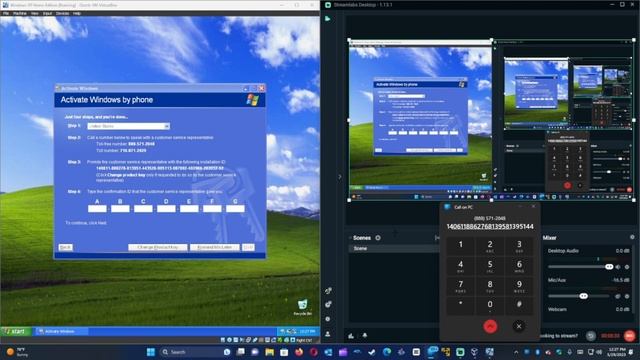Open Mixer panel settings gear
The height and width of the screenshot is (360, 640).
pos(632,237)
